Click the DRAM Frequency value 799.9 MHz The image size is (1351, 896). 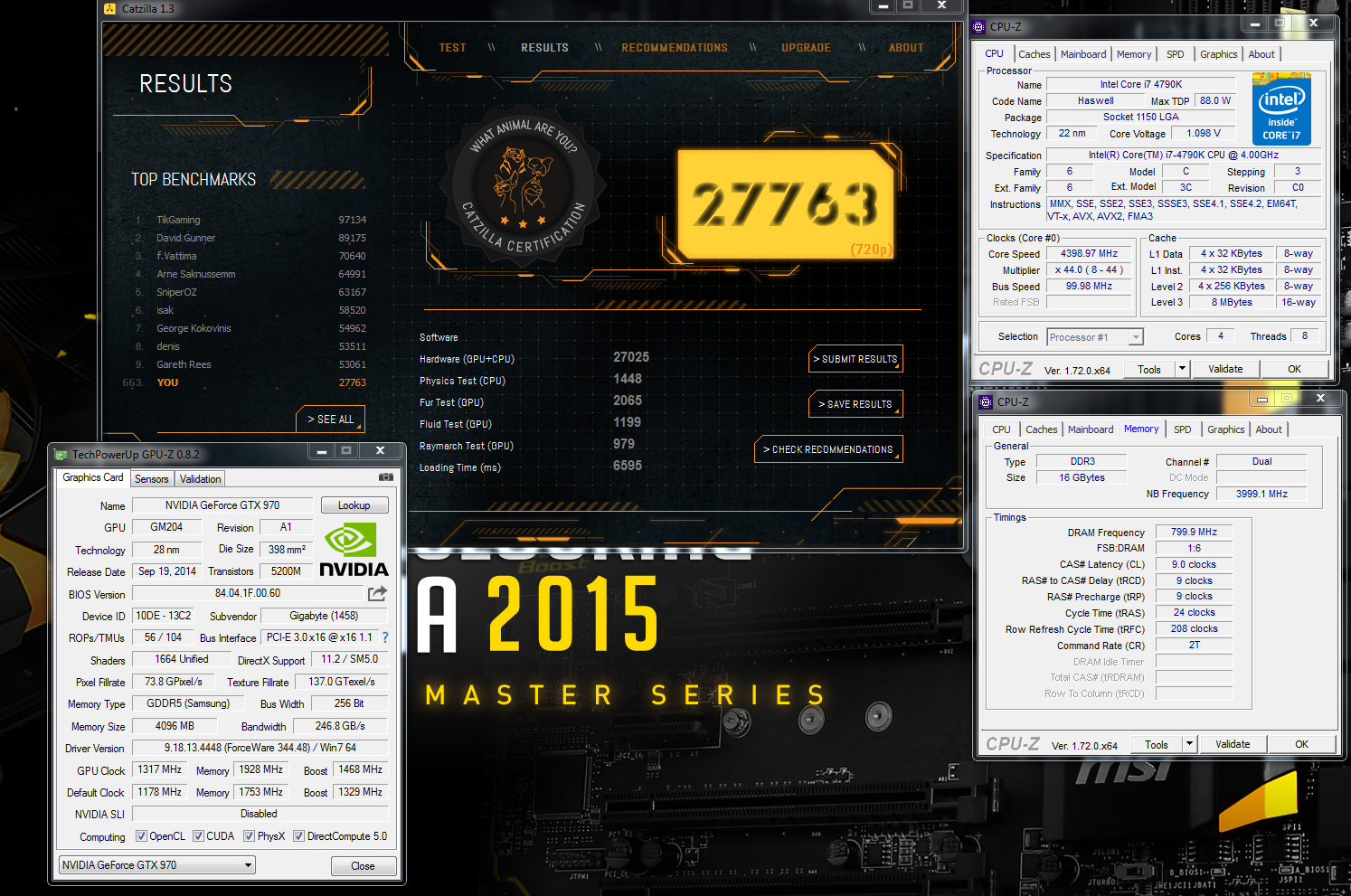[1194, 532]
